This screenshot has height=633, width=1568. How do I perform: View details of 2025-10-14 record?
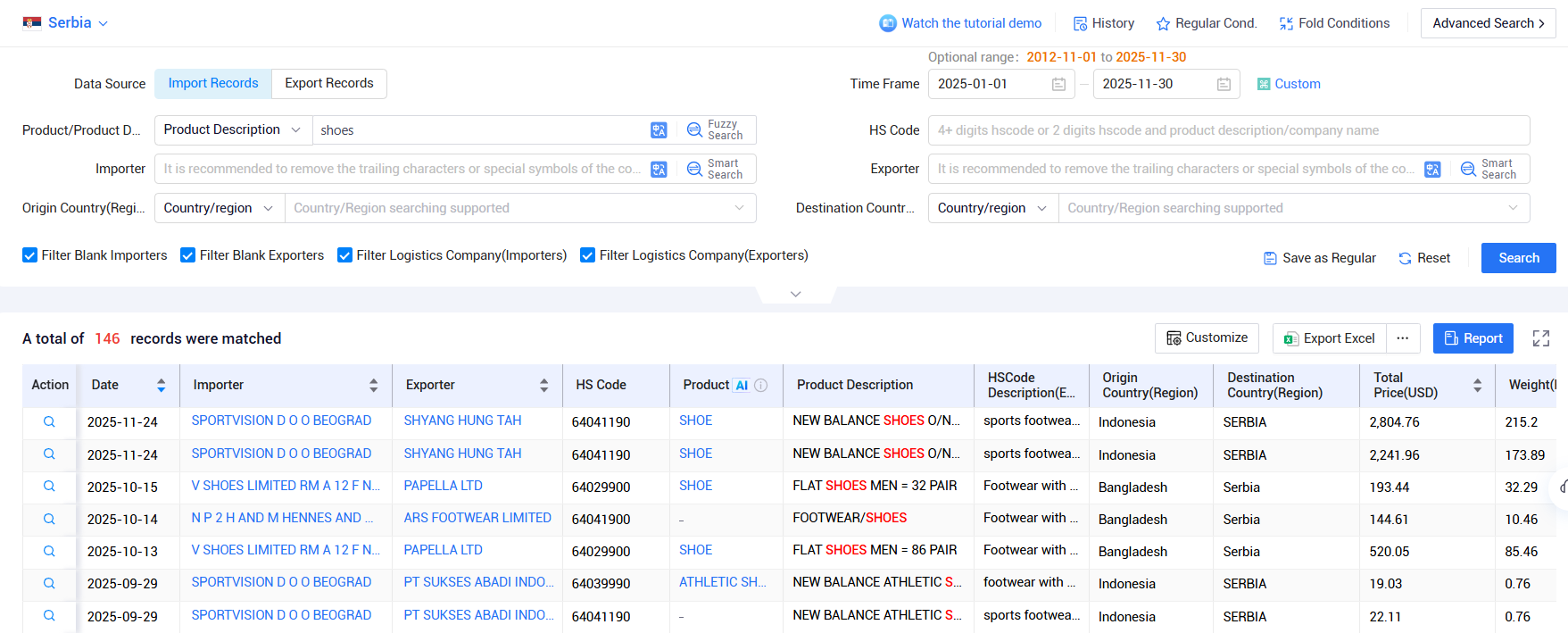[x=49, y=519]
